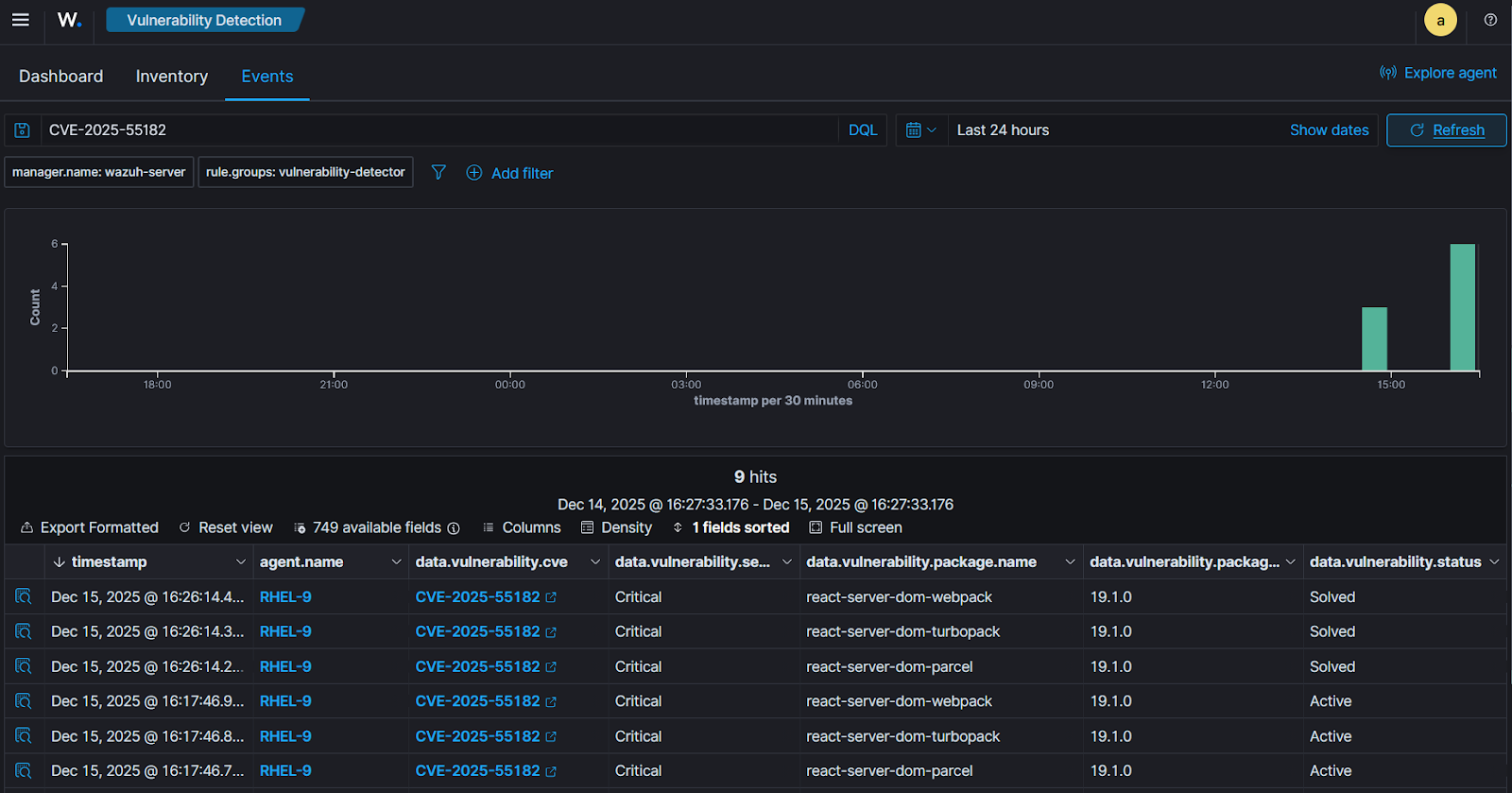The width and height of the screenshot is (1512, 793).
Task: Click the Vulnerability Detection breadcrumb
Action: point(204,20)
